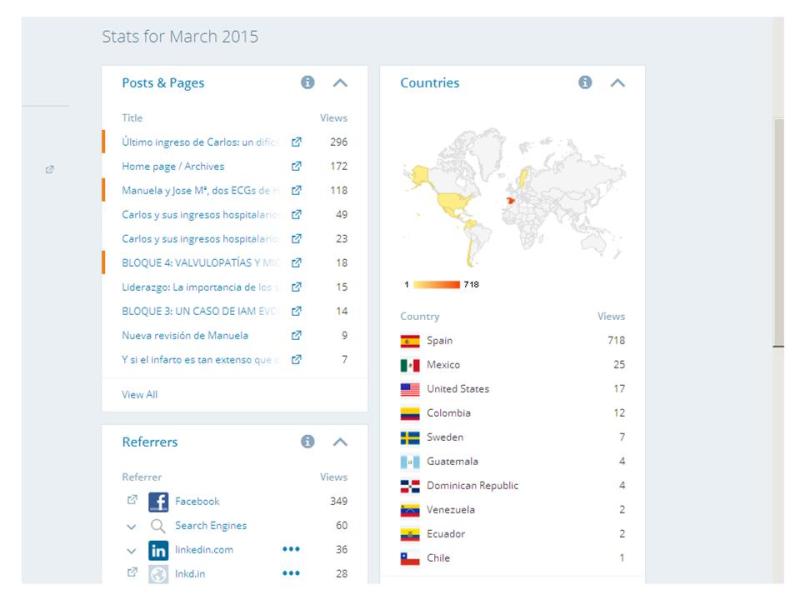
Task: Click the LinkedIn logo icon in Referrers
Action: click(158, 550)
